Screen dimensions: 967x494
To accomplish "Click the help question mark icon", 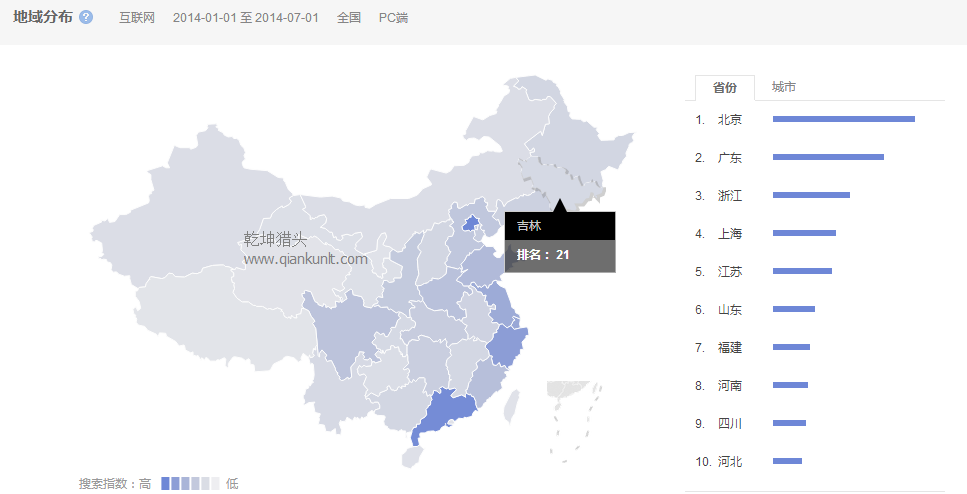I will (86, 18).
